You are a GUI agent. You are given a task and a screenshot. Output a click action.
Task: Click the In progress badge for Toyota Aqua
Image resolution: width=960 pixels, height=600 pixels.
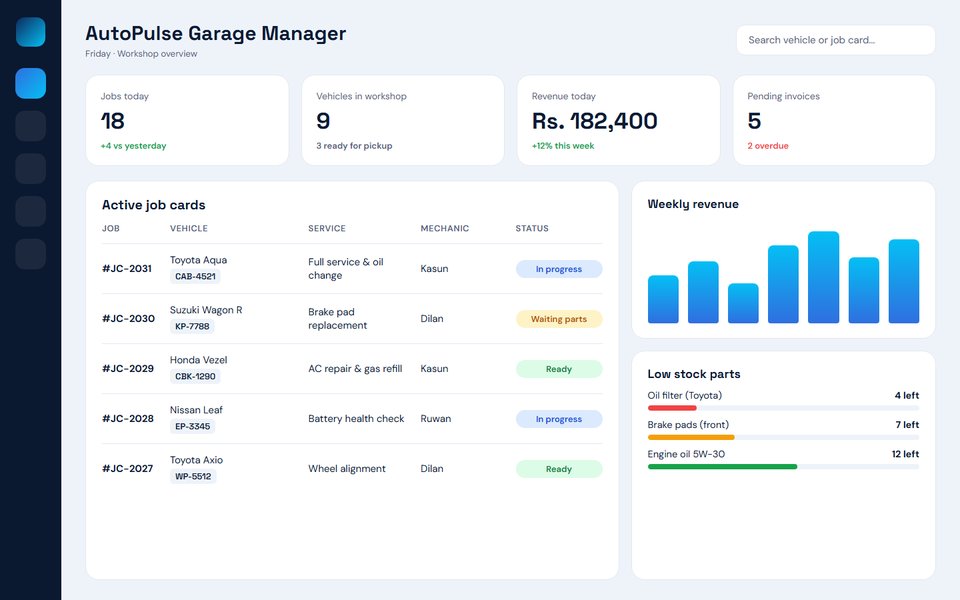pos(559,269)
